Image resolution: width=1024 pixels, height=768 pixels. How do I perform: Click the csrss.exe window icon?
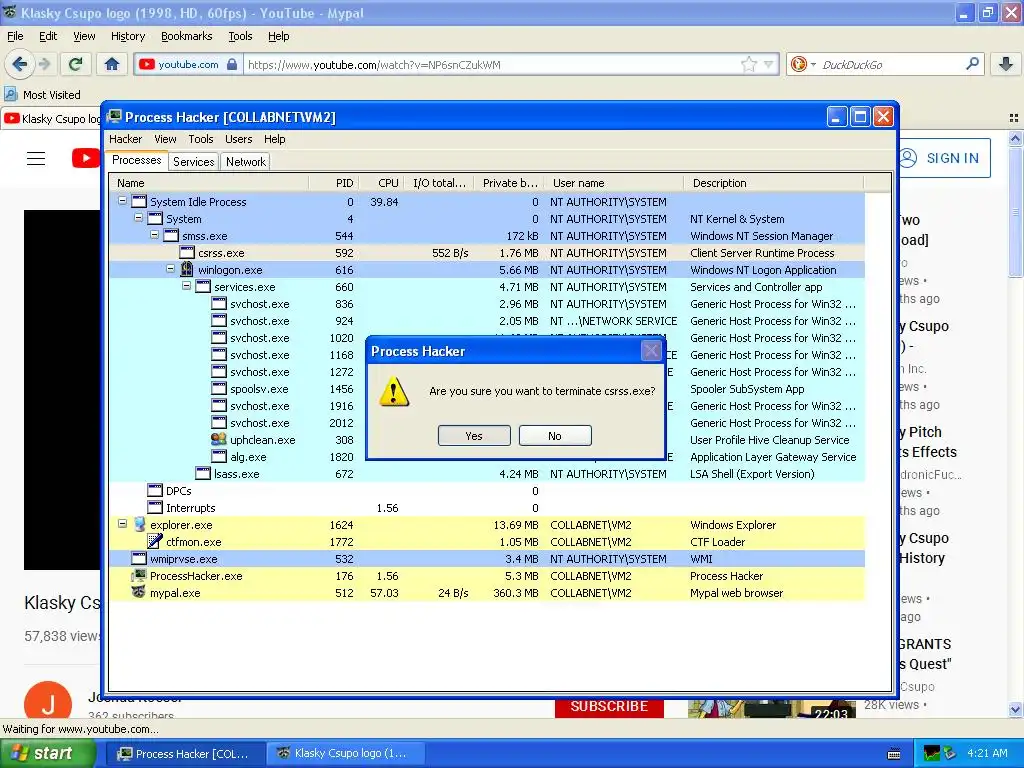[x=187, y=252]
